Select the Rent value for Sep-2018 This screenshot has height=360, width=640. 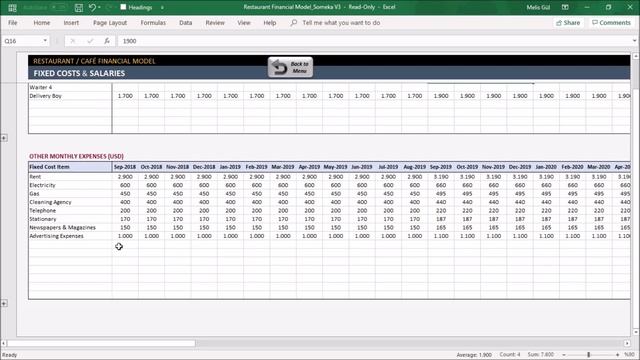(x=125, y=177)
